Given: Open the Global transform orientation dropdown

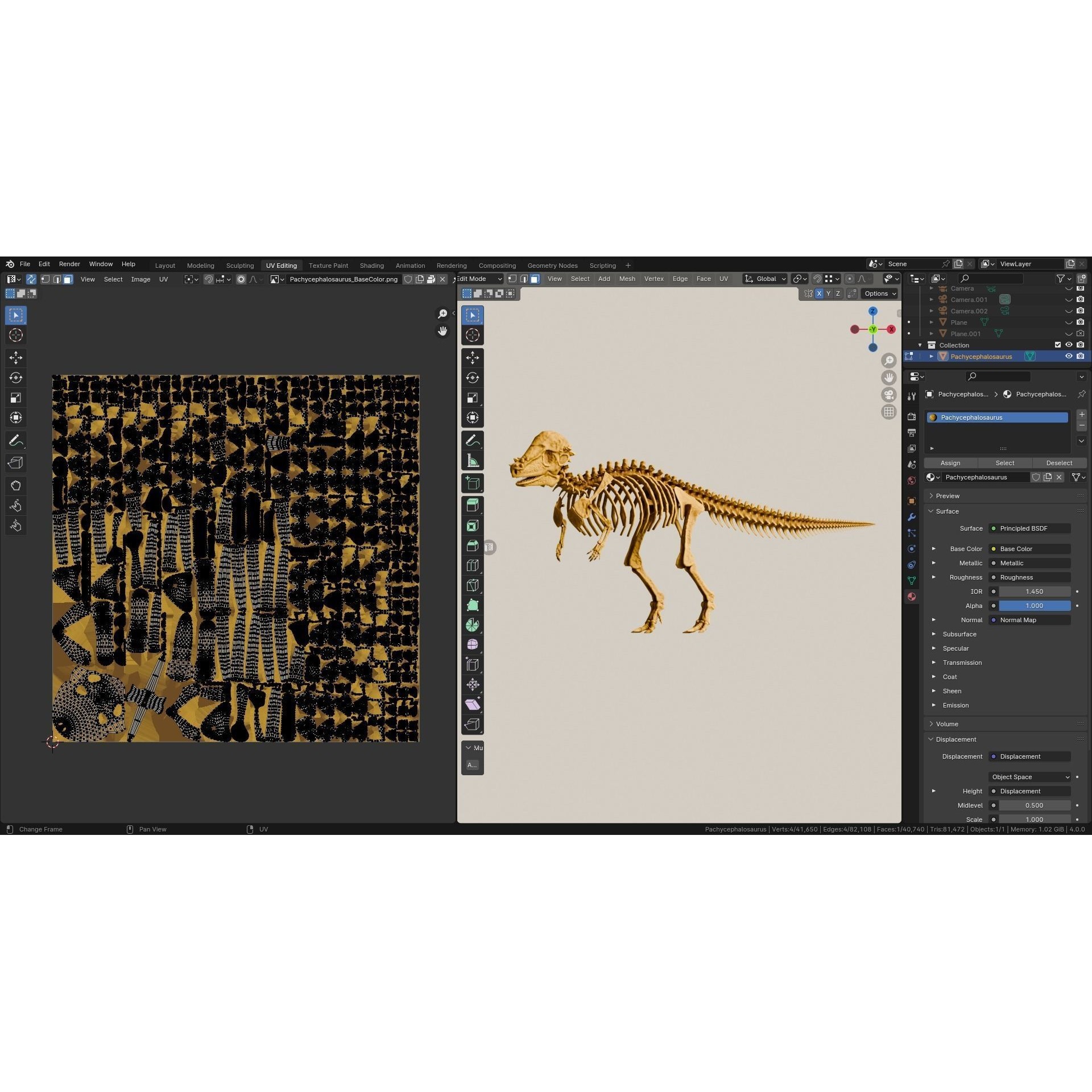Looking at the screenshot, I should (x=766, y=279).
